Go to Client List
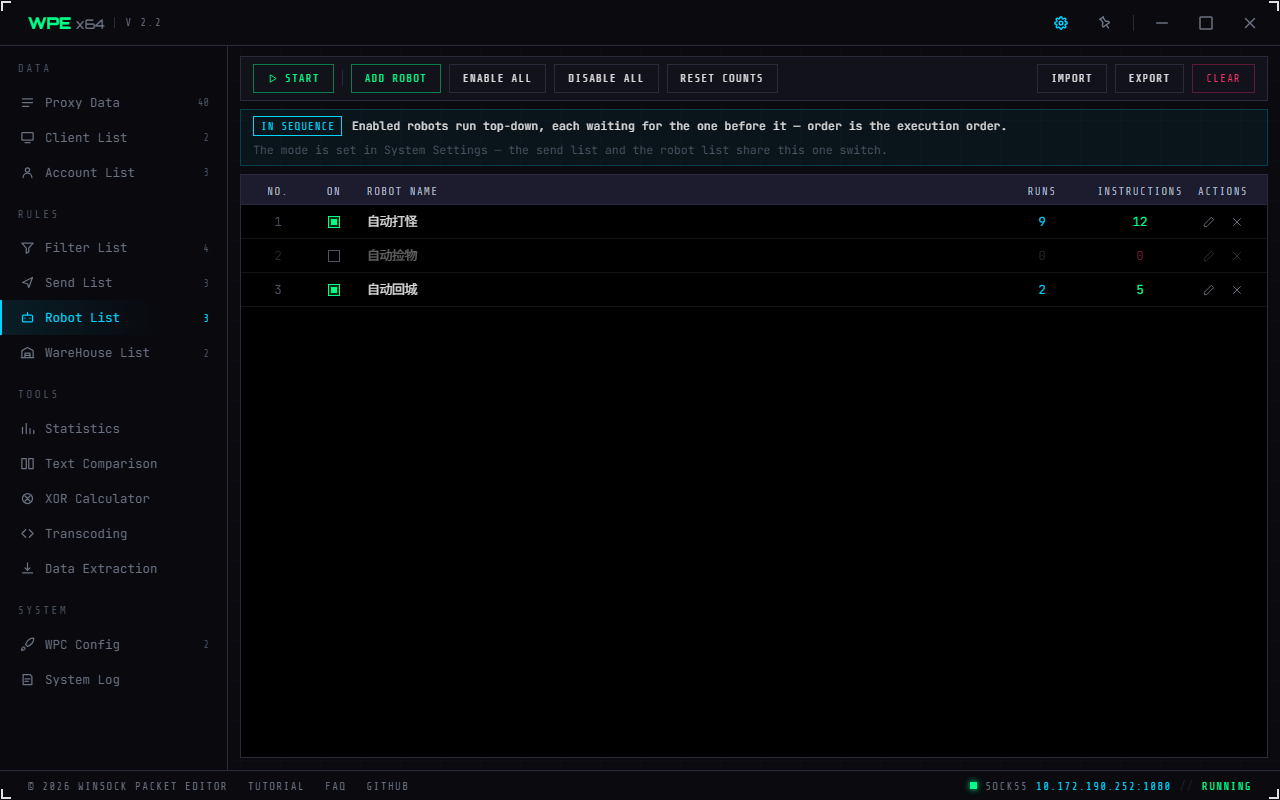Image resolution: width=1280 pixels, height=800 pixels. point(114,138)
